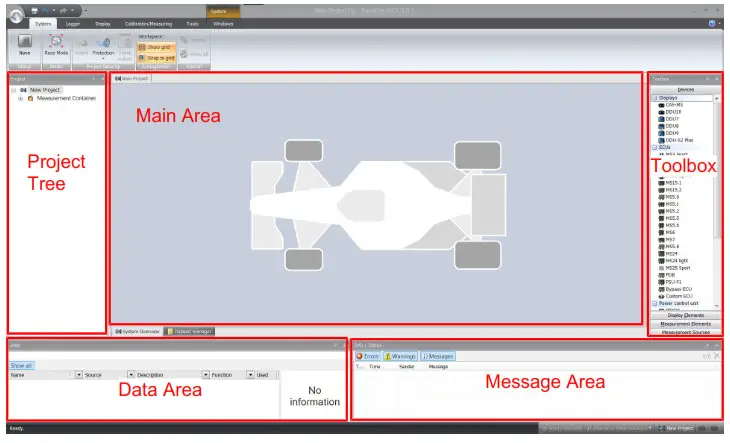Open the Tools ribbon tab
Viewport: 730px width, 443px height.
coord(192,24)
